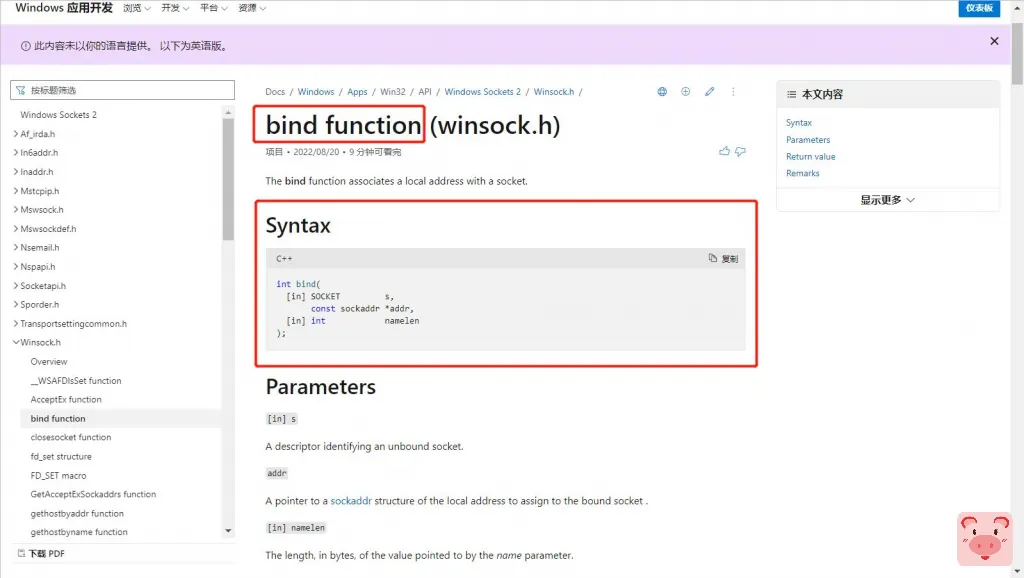Open fd_set structure page
This screenshot has height=578, width=1024.
tap(61, 457)
